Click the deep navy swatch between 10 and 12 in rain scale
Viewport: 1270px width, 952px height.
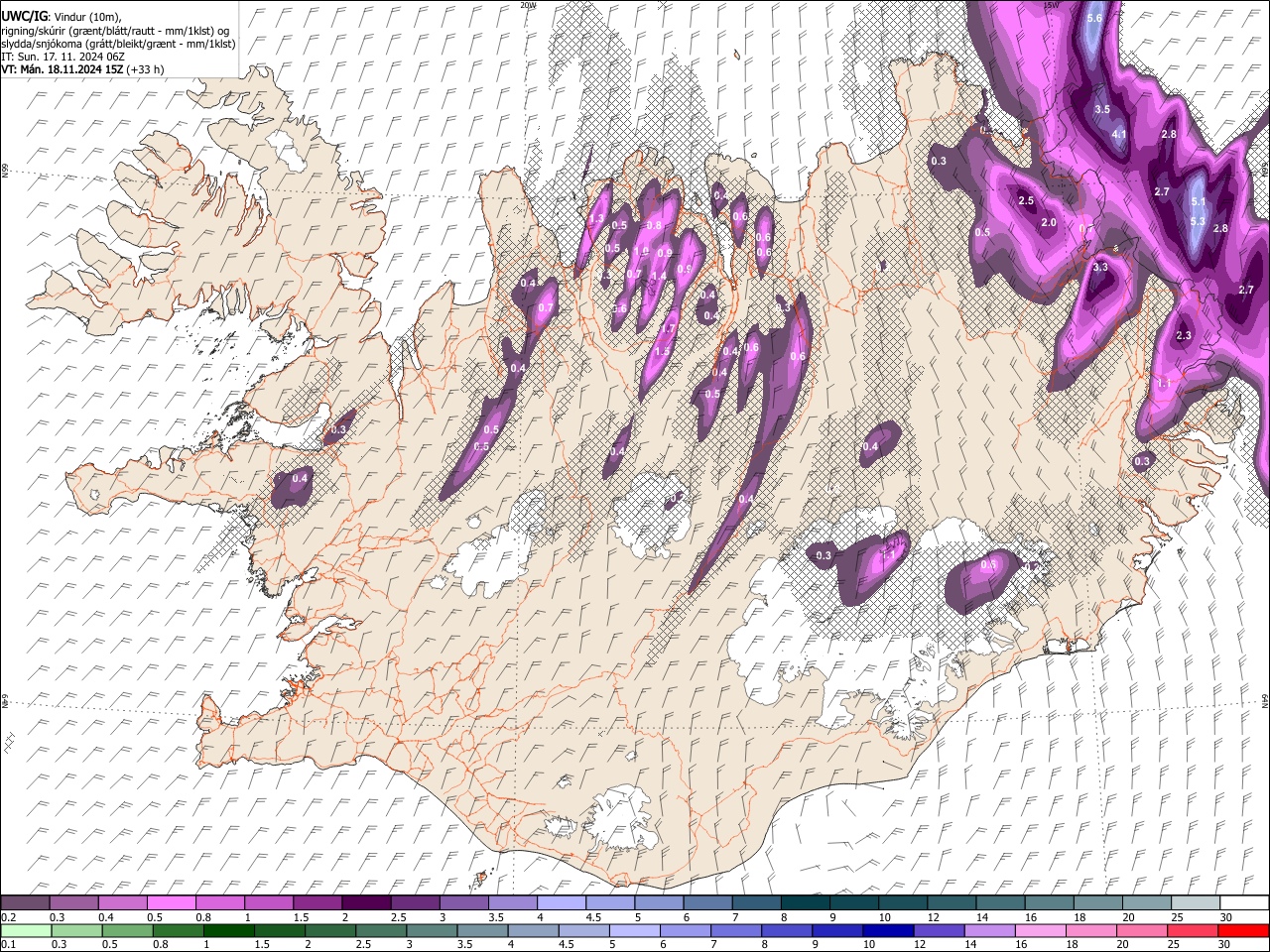click(x=886, y=930)
